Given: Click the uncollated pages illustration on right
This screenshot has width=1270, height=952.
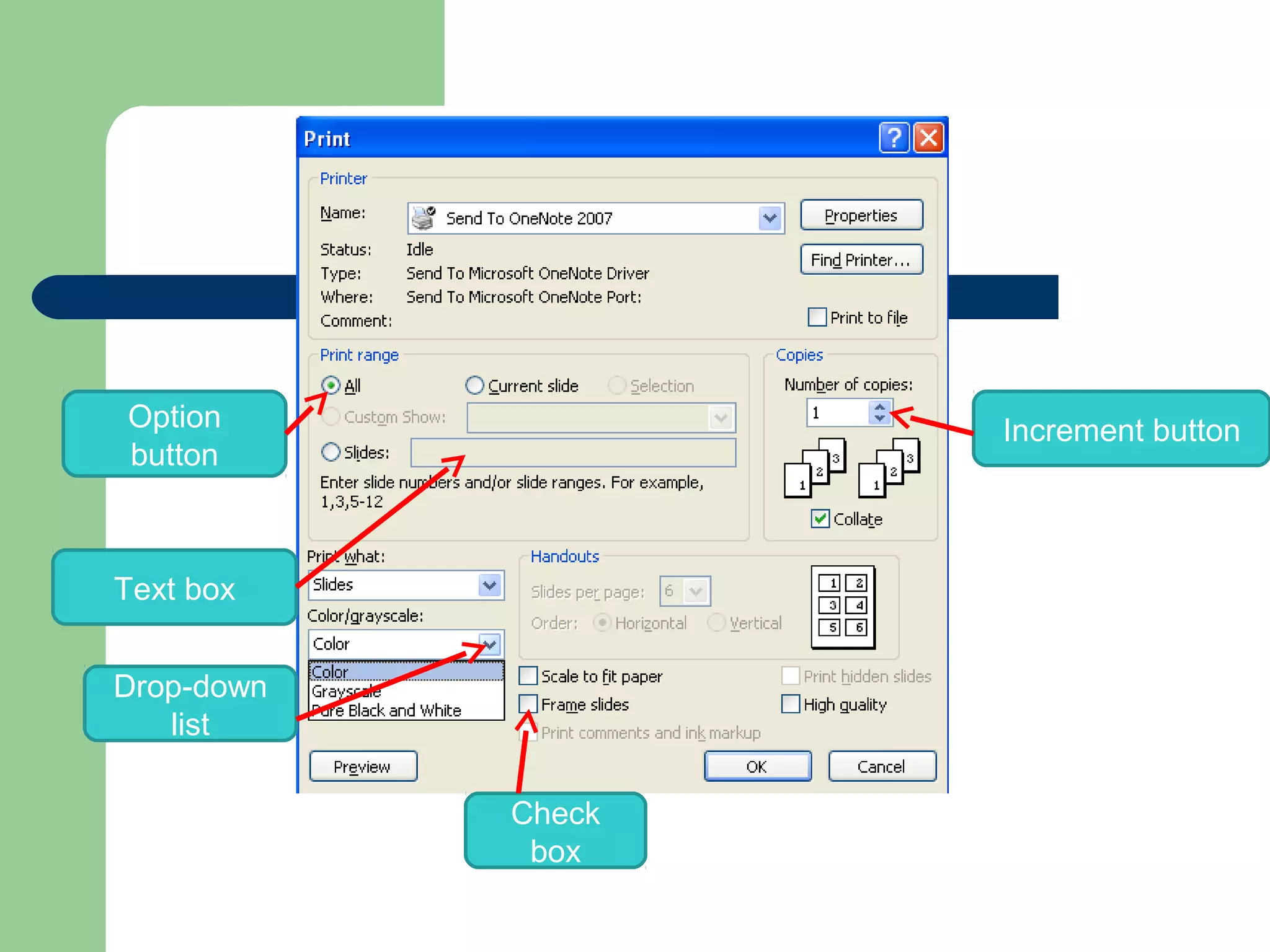Looking at the screenshot, I should [889, 468].
